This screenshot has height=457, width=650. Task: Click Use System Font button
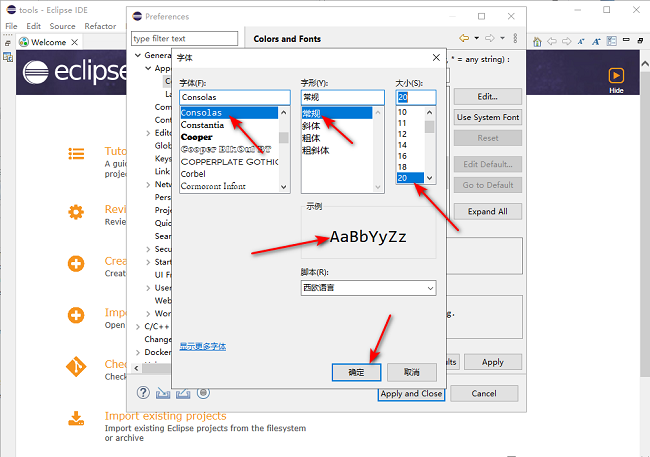(488, 117)
